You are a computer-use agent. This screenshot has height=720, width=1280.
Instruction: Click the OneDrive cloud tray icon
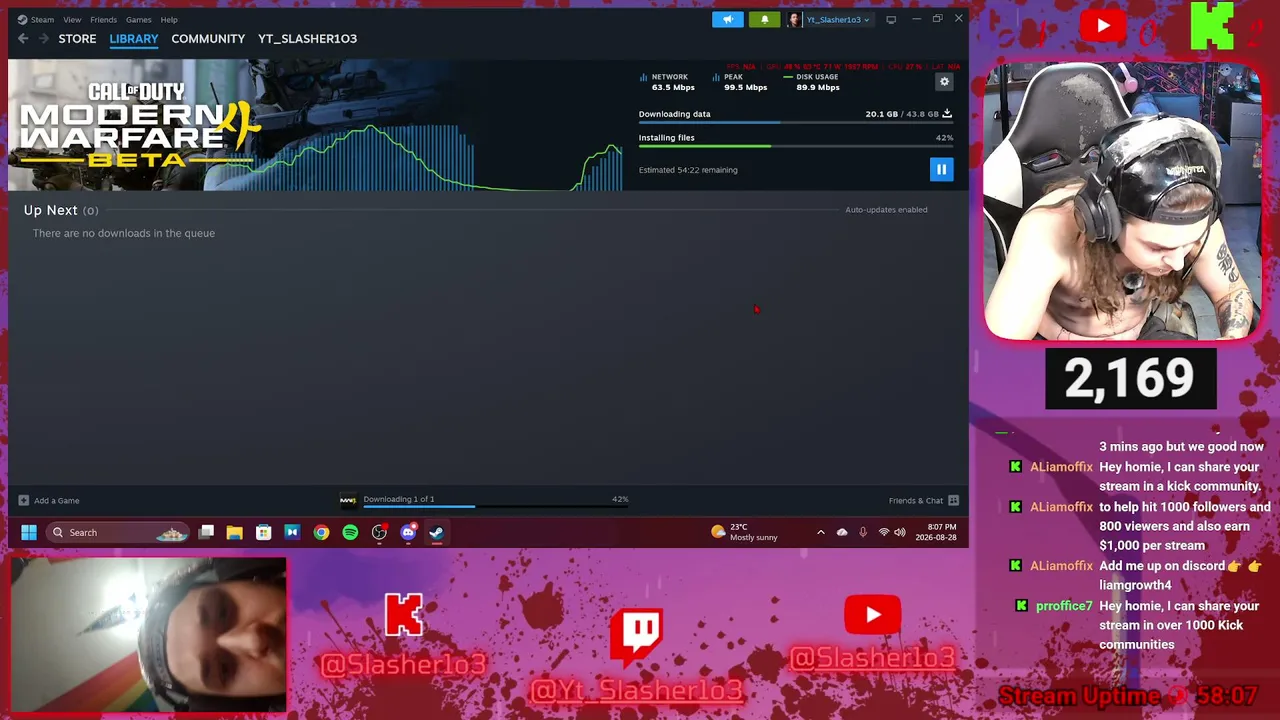click(x=842, y=532)
